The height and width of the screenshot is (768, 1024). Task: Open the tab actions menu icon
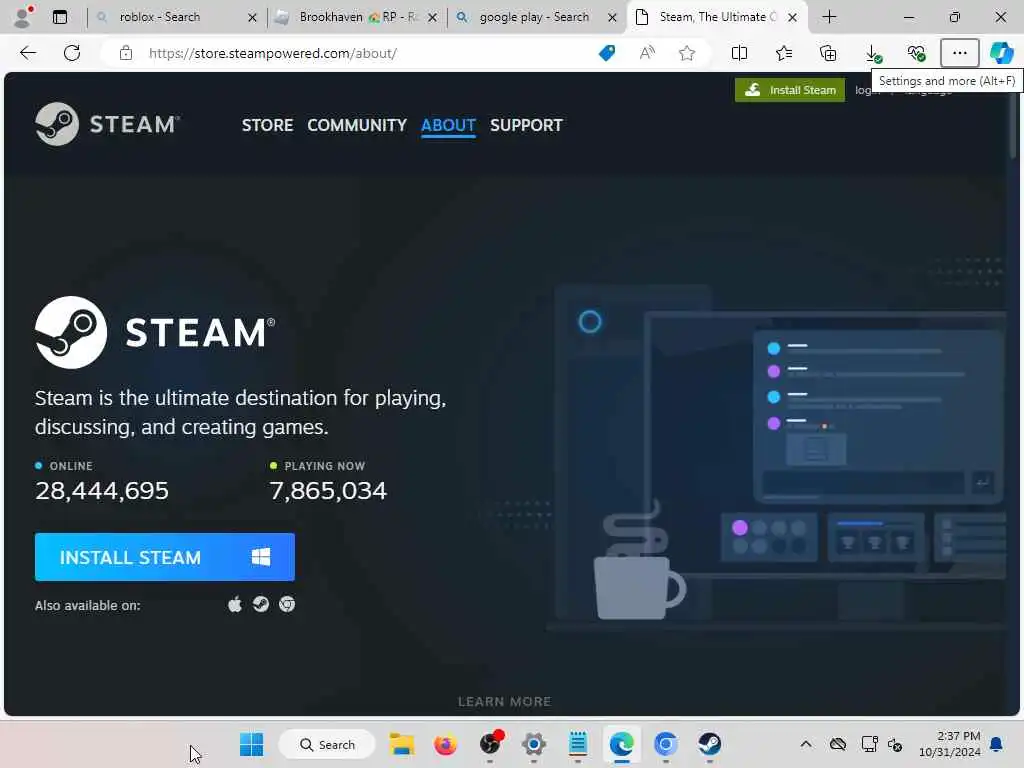60,17
